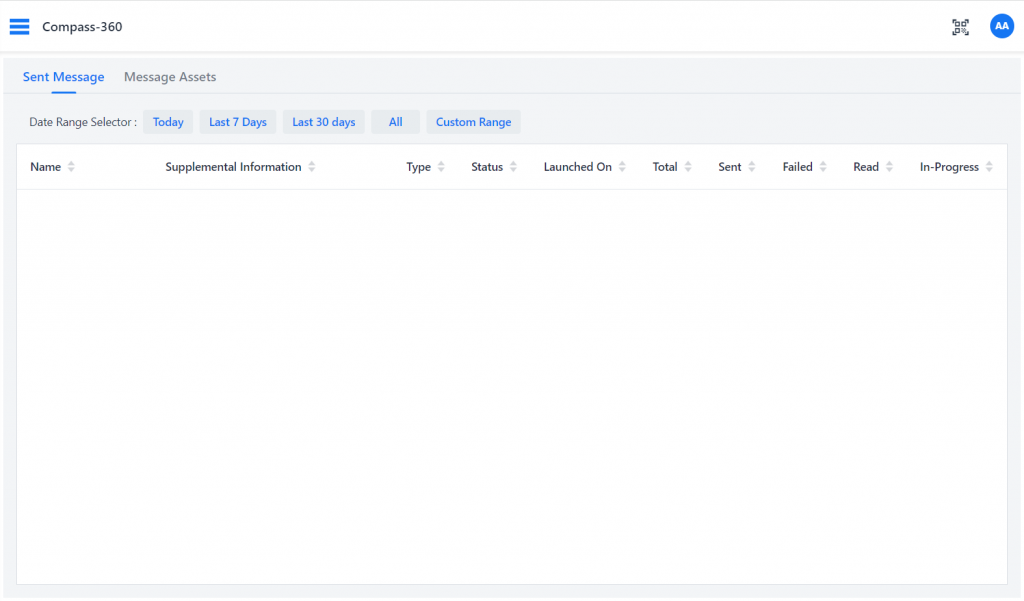Choose the Last 30 days filter
Viewport: 1024px width, 601px height.
click(x=324, y=122)
